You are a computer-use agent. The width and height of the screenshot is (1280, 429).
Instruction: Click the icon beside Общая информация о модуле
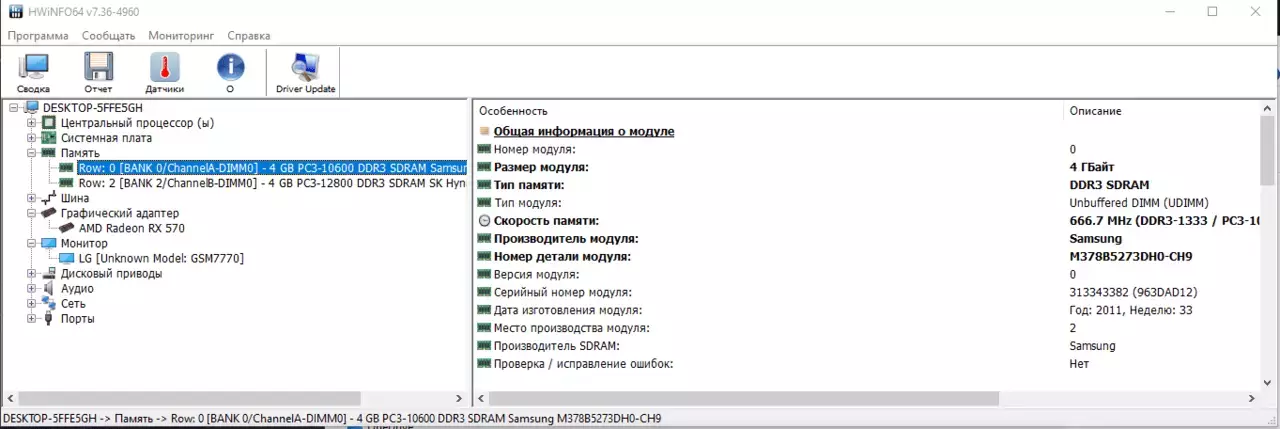pos(485,131)
